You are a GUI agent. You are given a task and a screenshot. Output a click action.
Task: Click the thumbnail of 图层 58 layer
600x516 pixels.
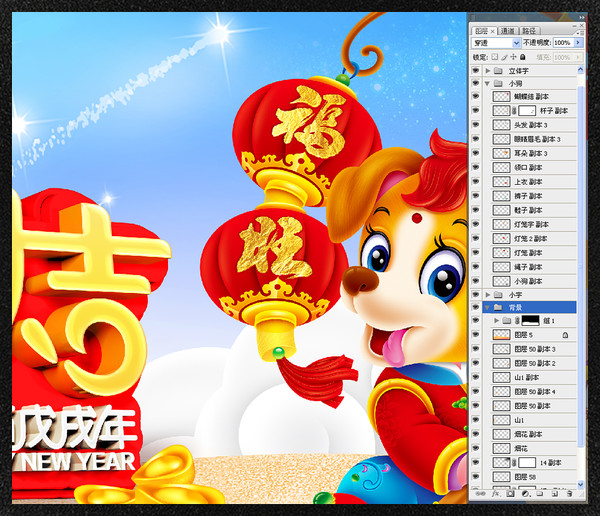pyautogui.click(x=501, y=477)
